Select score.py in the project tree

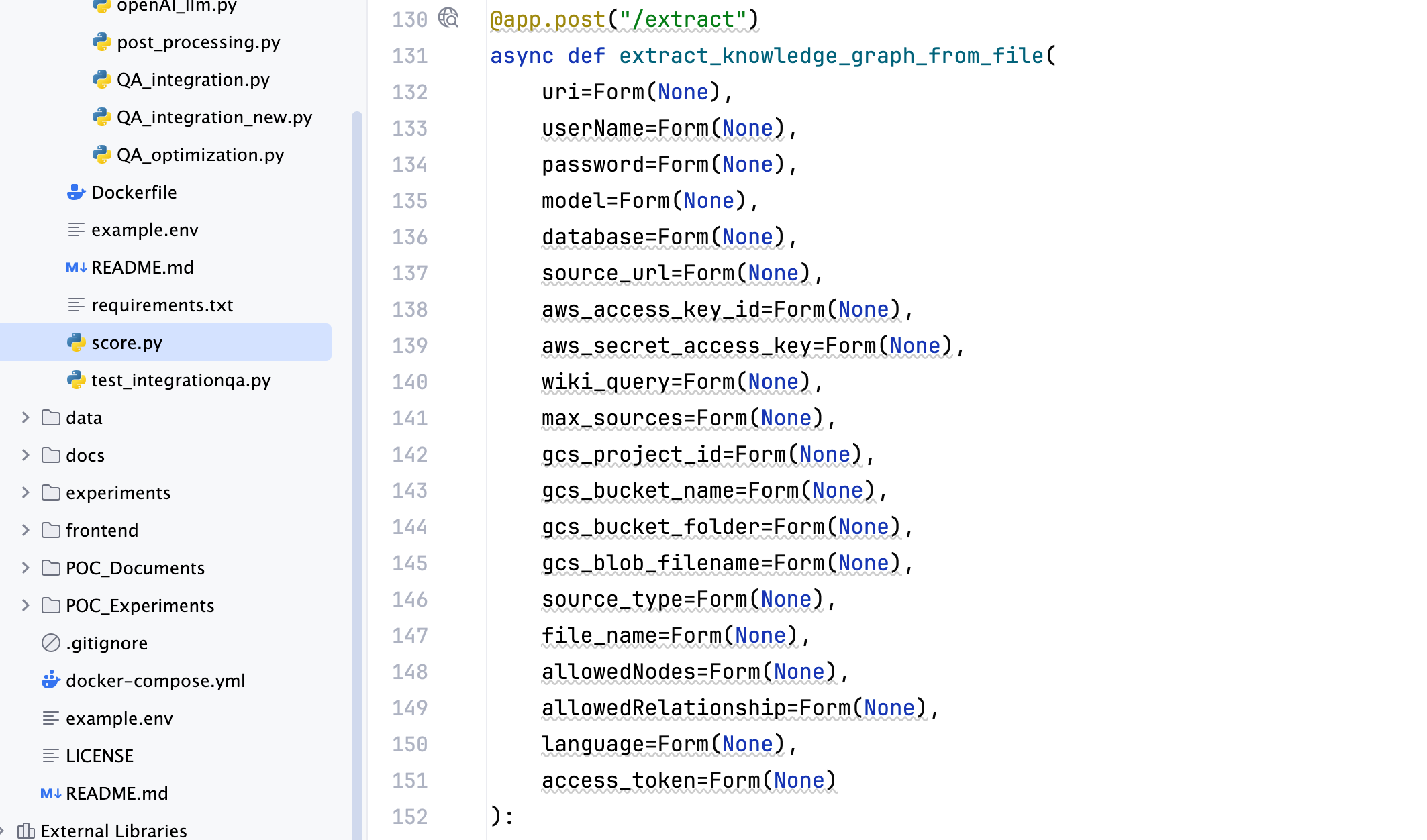click(x=165, y=343)
